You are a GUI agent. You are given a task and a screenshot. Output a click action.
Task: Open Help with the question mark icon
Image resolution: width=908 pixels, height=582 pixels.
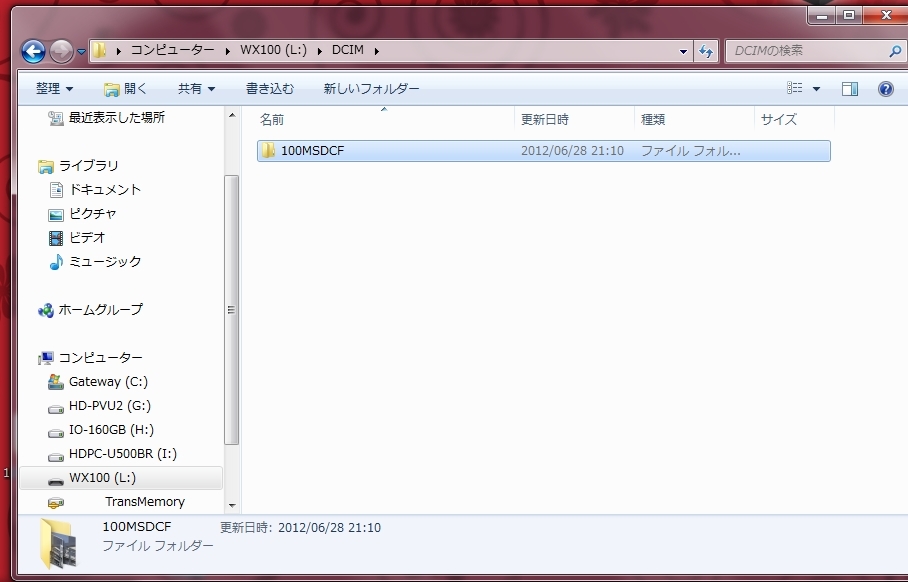click(885, 89)
